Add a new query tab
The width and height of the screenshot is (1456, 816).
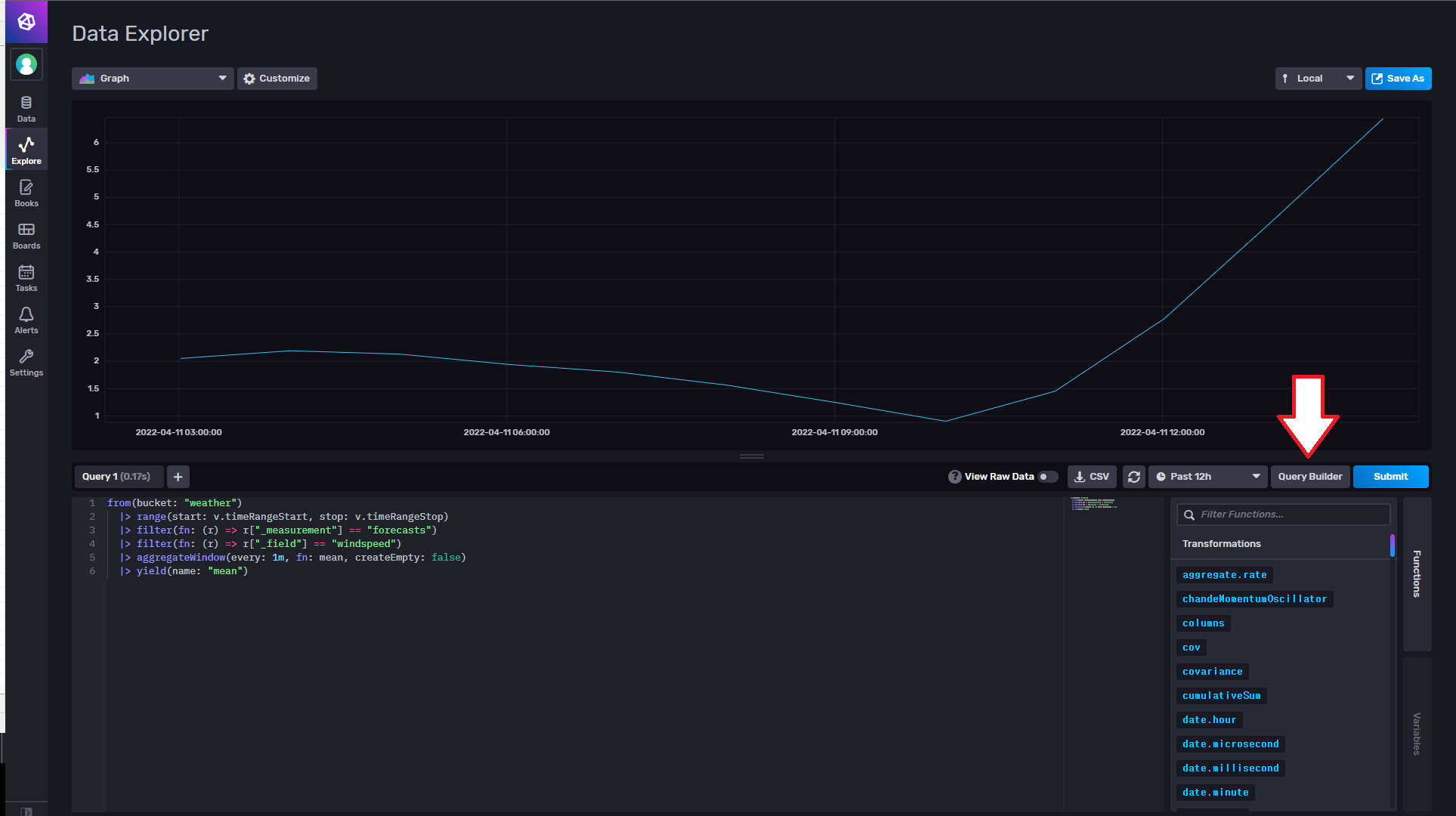tap(178, 477)
